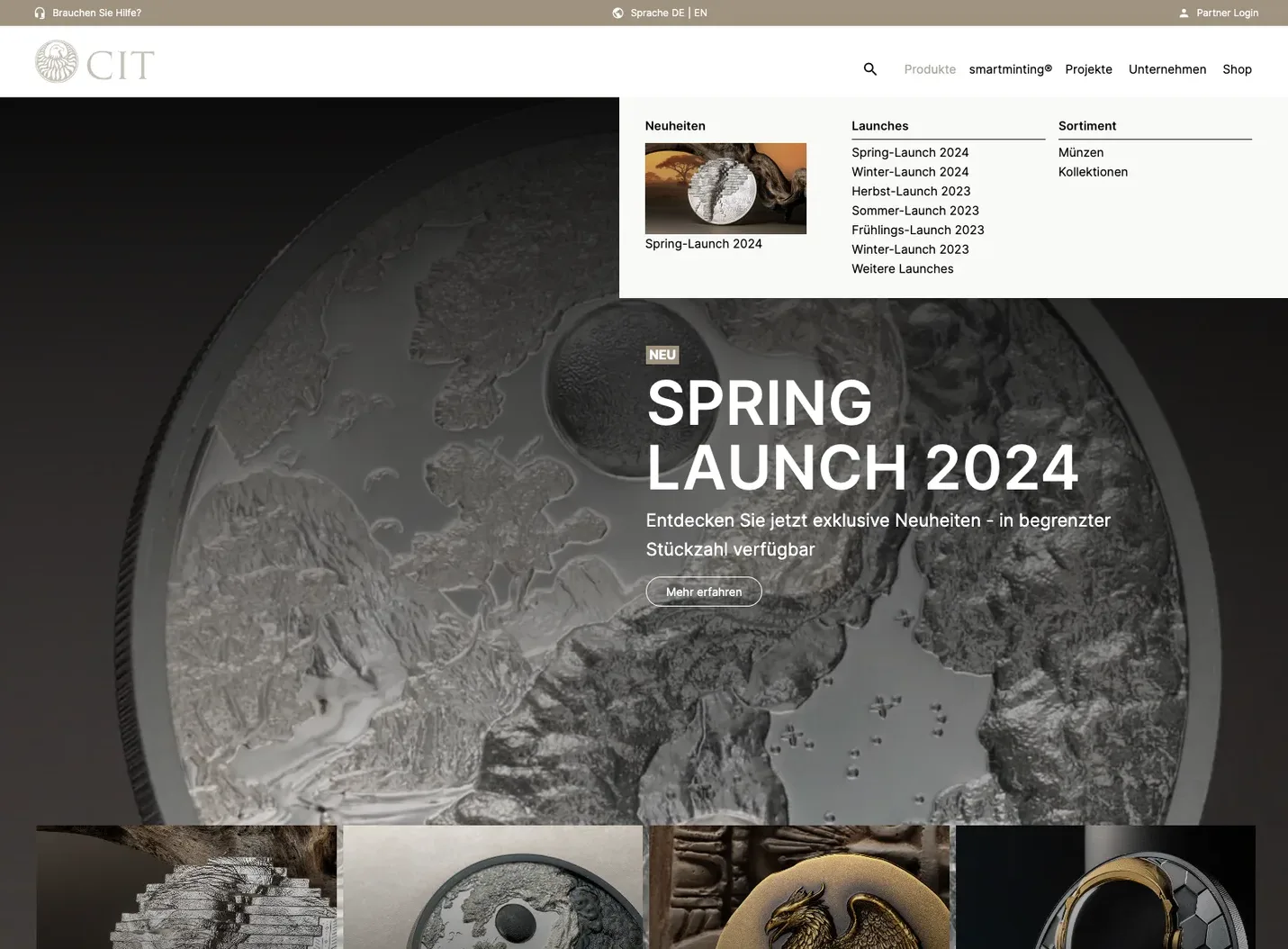The height and width of the screenshot is (949, 1288).
Task: Click Spring-Launch 2024 caption under Neuheiten image
Action: click(703, 244)
